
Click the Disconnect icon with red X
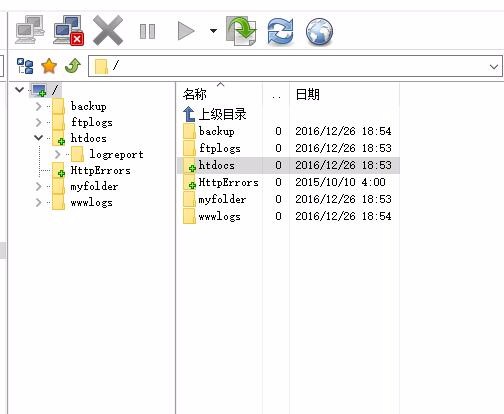pos(68,30)
